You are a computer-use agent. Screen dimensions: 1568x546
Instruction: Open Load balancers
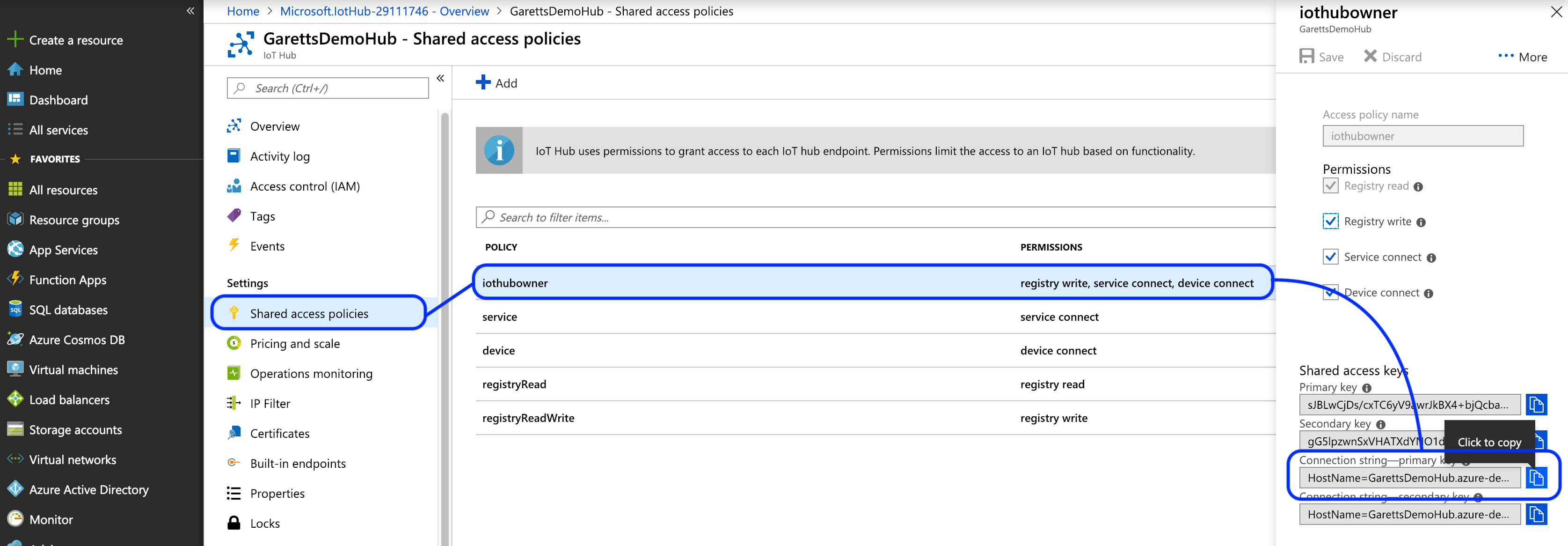click(69, 400)
